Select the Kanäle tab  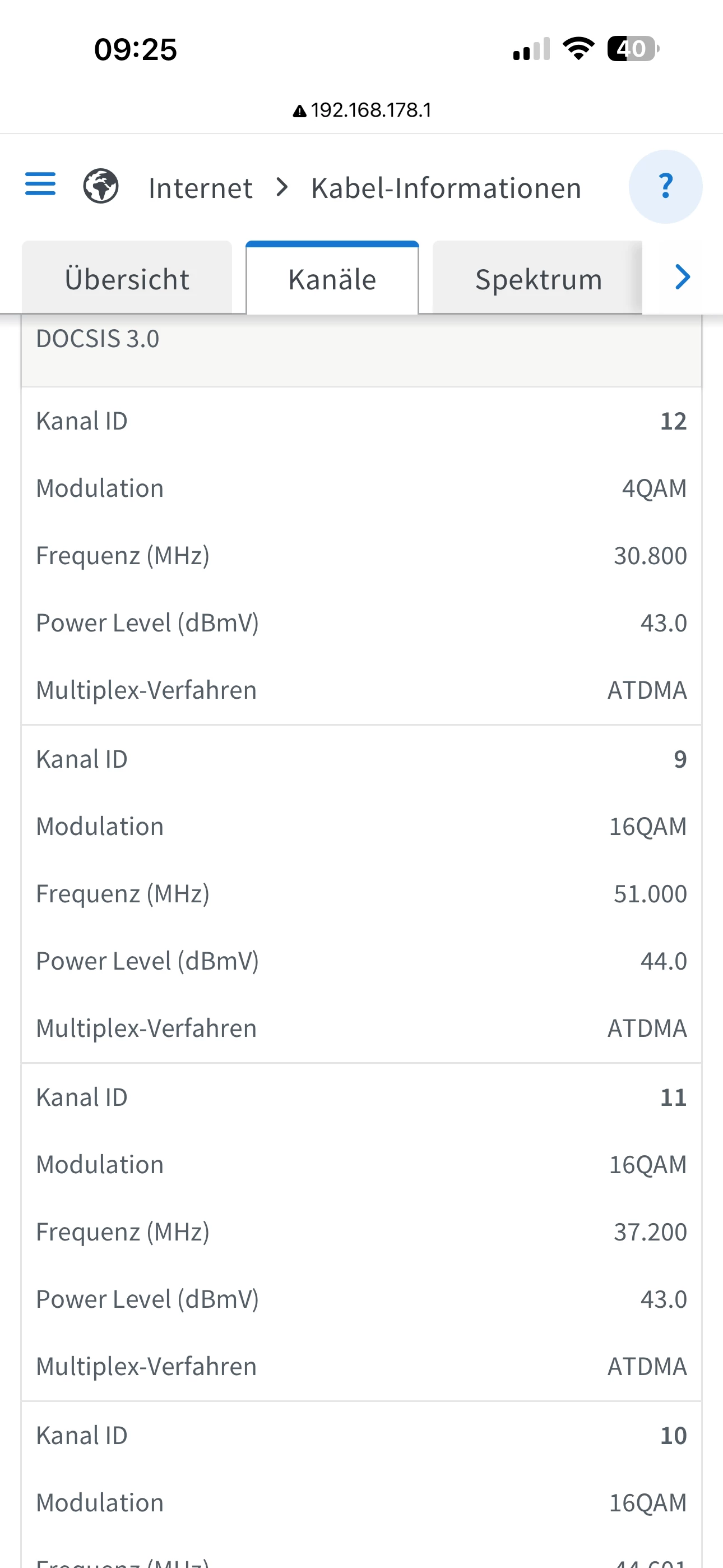pyautogui.click(x=332, y=279)
